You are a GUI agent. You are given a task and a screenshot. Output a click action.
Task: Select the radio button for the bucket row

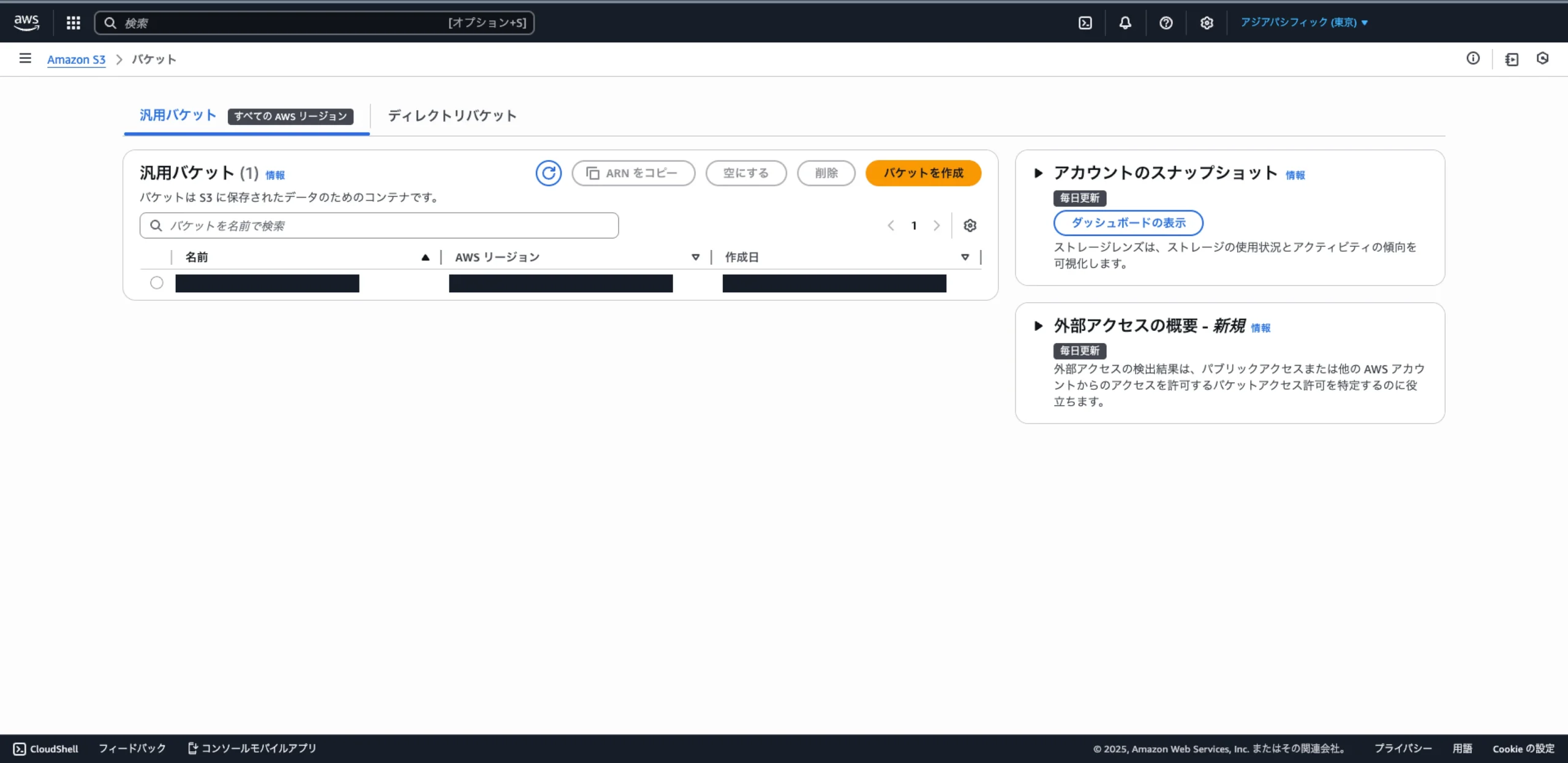pyautogui.click(x=157, y=283)
